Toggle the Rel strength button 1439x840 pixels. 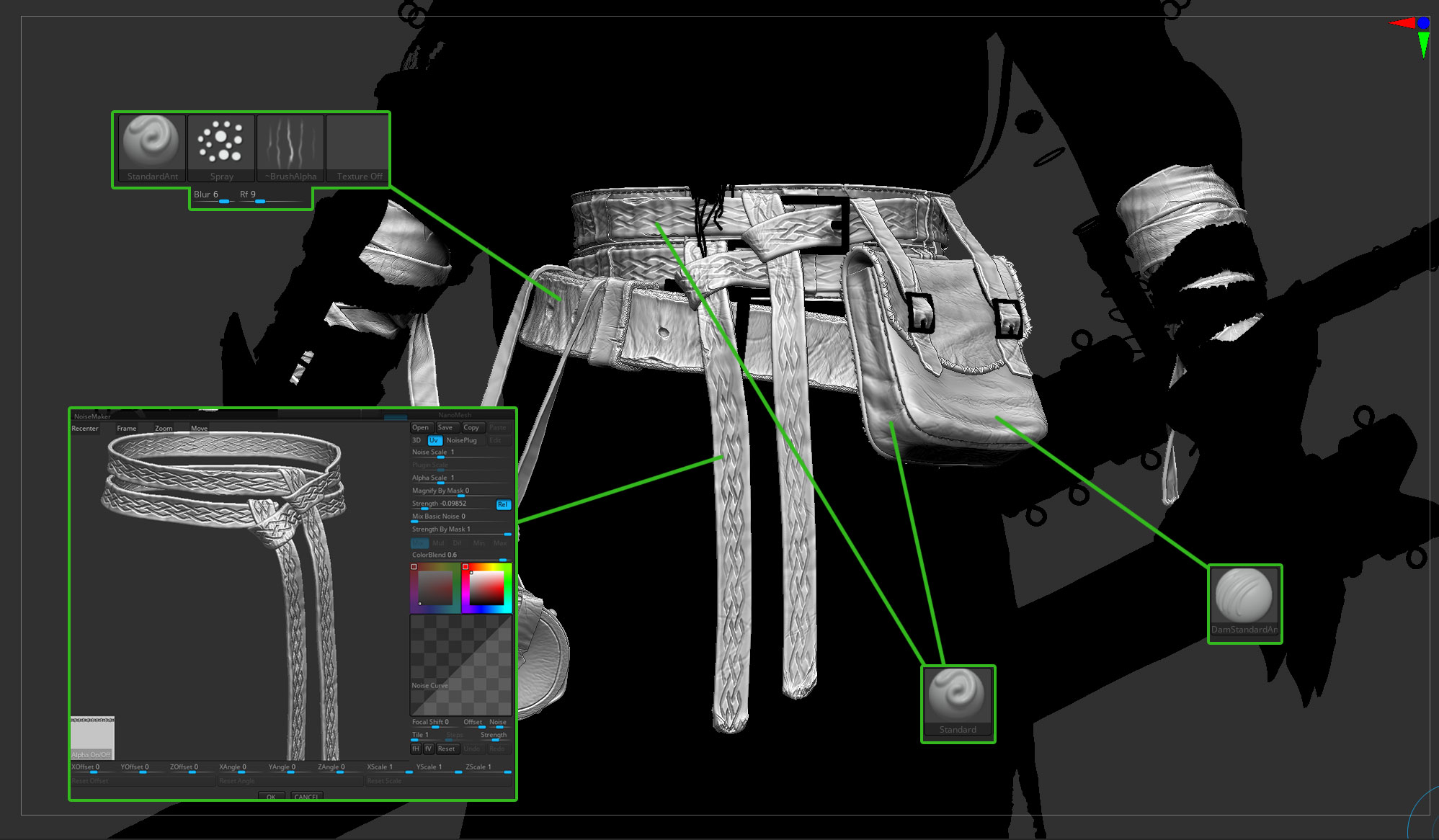(503, 504)
